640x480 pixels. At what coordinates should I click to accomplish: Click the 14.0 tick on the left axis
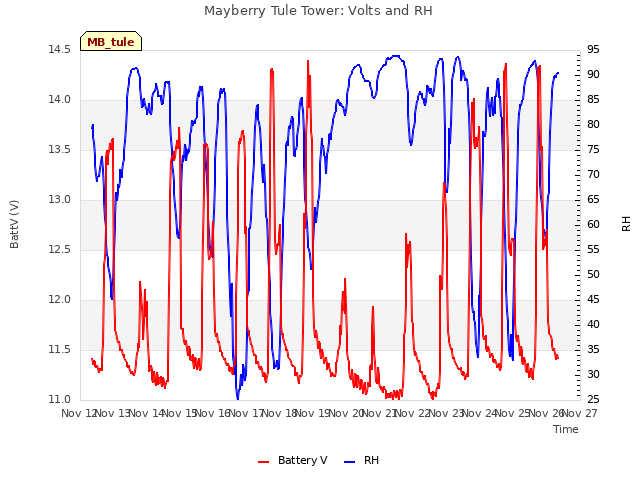pos(60,100)
